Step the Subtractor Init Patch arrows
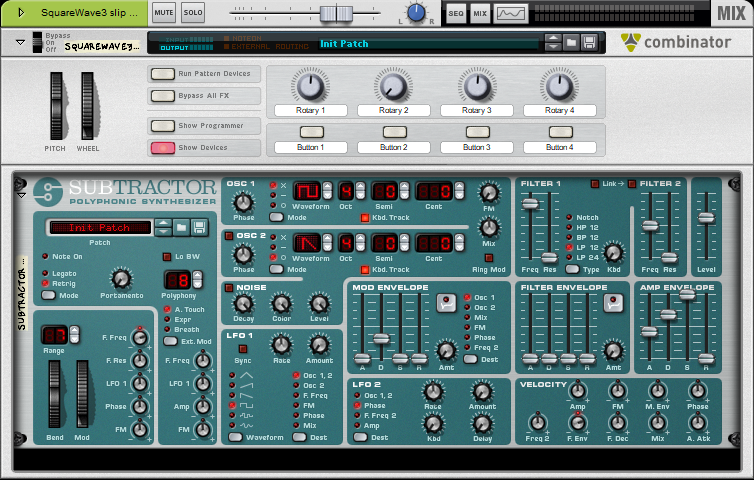 coord(163,227)
